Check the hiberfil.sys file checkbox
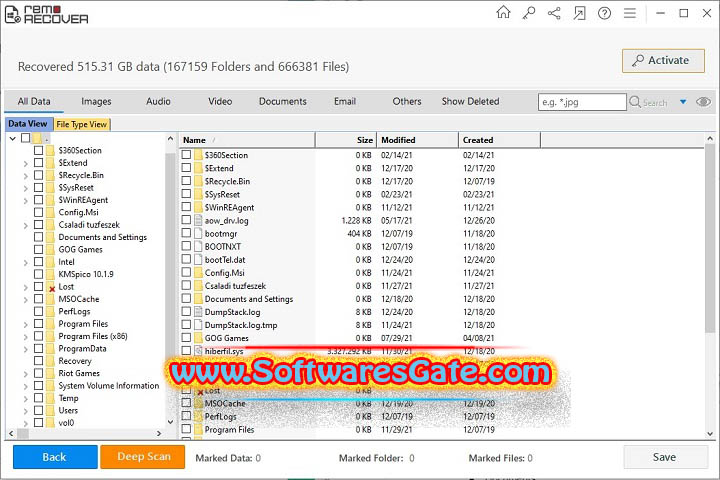This screenshot has width=720, height=480. [186, 350]
